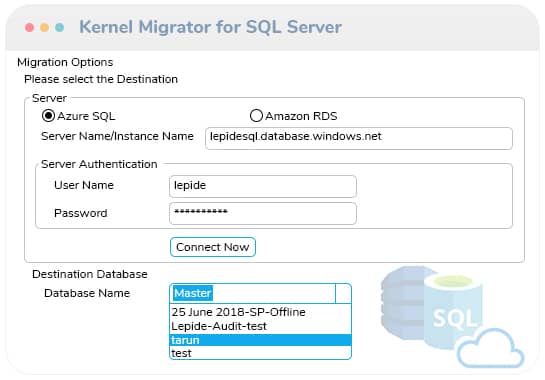
Task: Select the Amazon RDS radio button
Action: point(257,116)
